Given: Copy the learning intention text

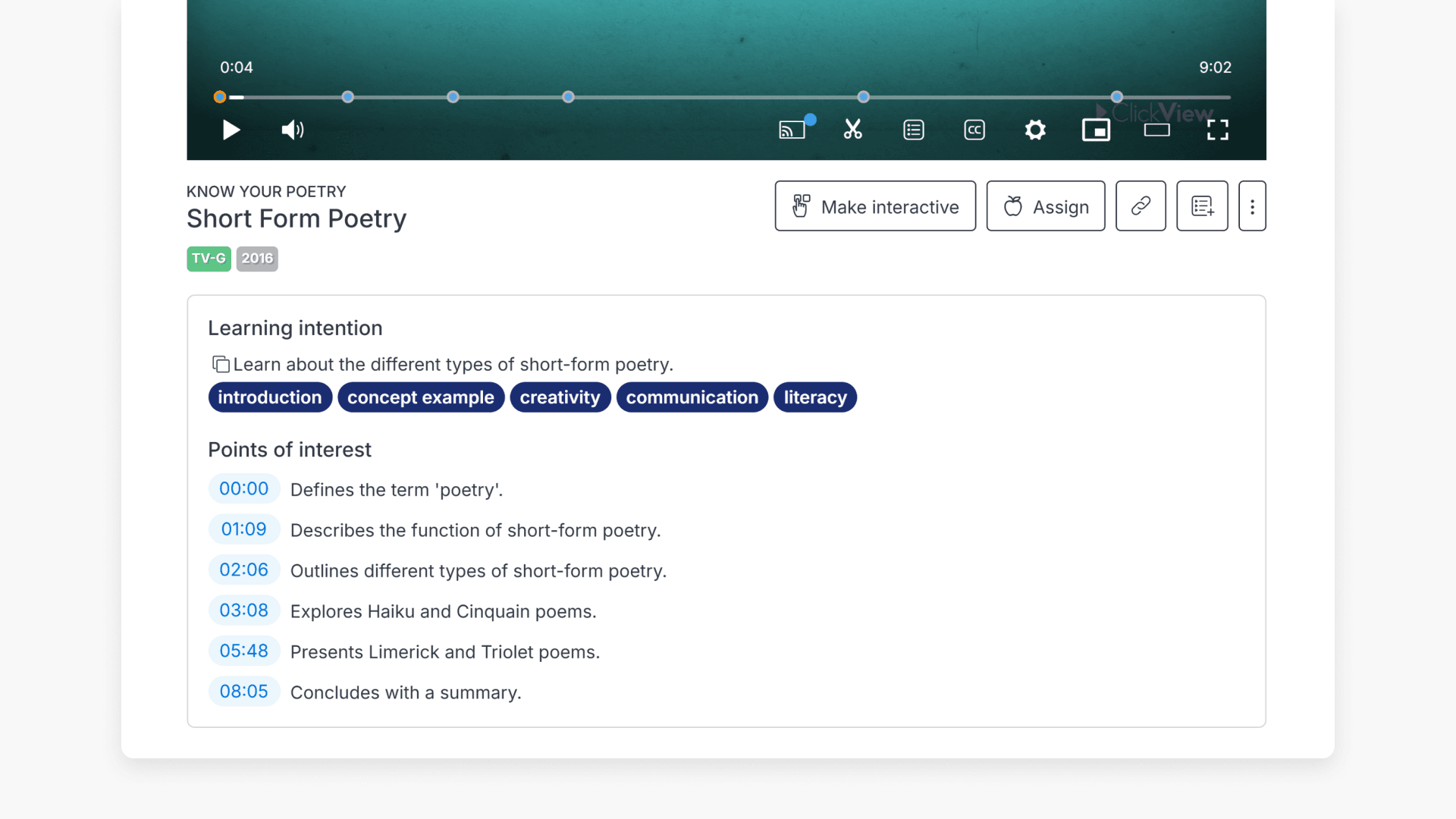Looking at the screenshot, I should click(x=221, y=365).
